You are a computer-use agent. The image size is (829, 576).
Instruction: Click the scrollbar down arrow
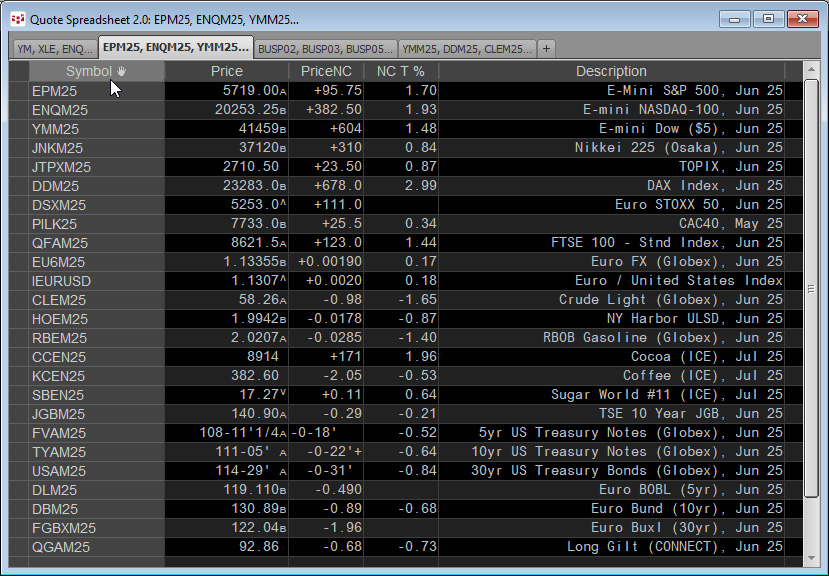811,557
